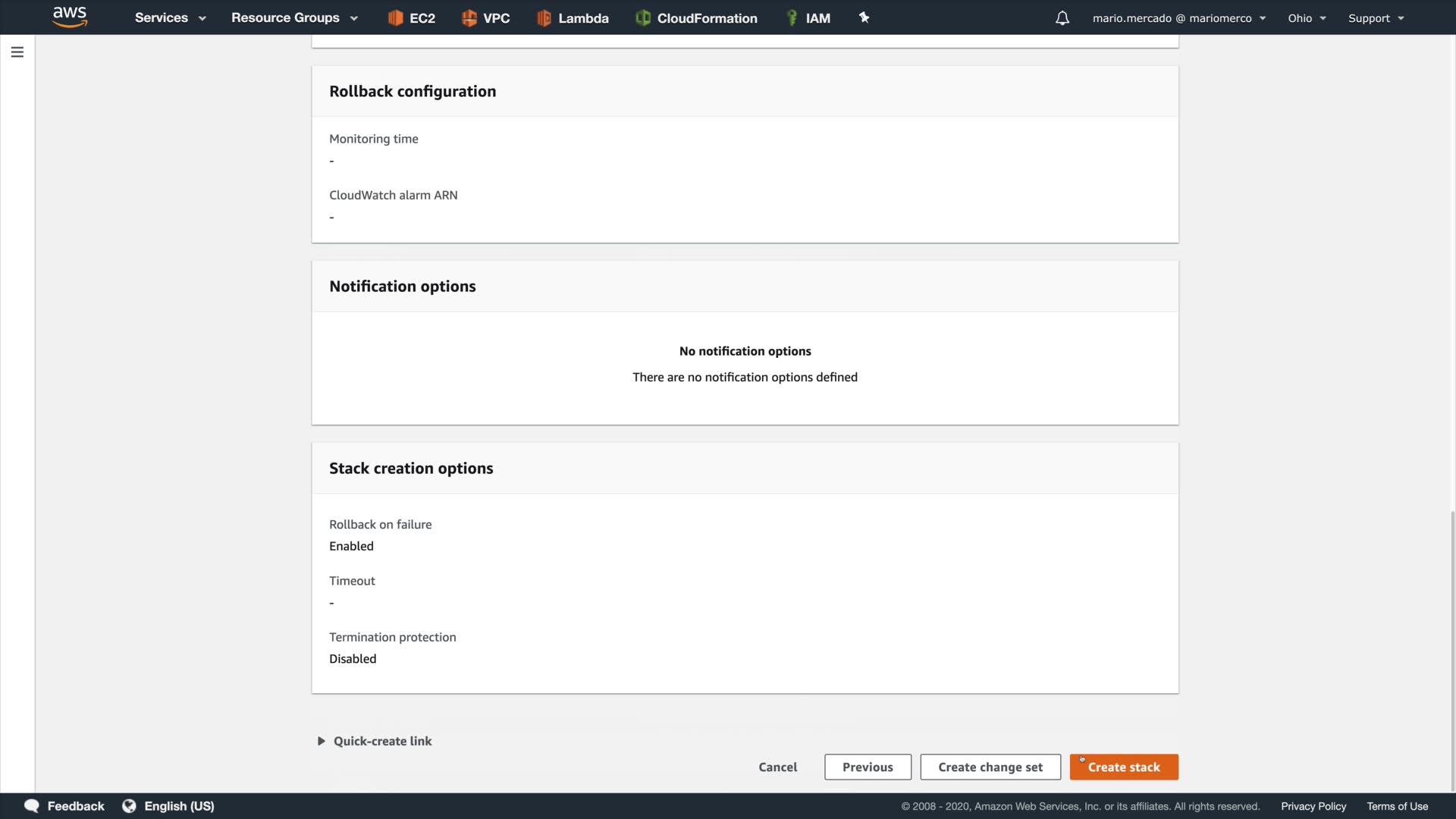Open the Support menu
The image size is (1456, 819).
tap(1376, 17)
